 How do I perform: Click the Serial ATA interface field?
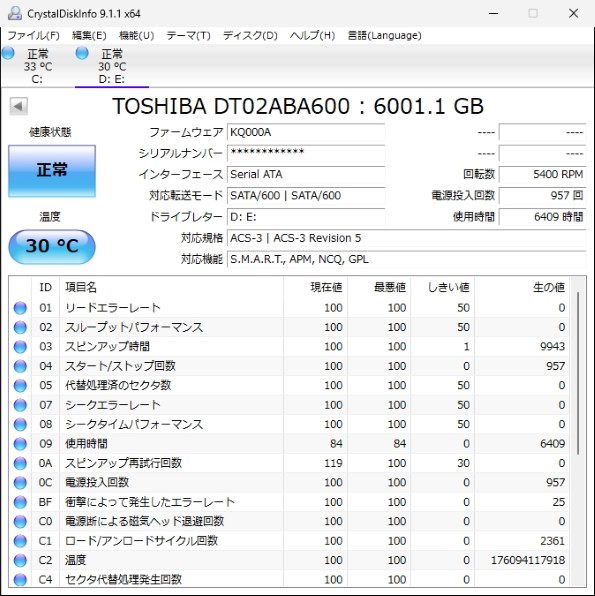click(306, 174)
